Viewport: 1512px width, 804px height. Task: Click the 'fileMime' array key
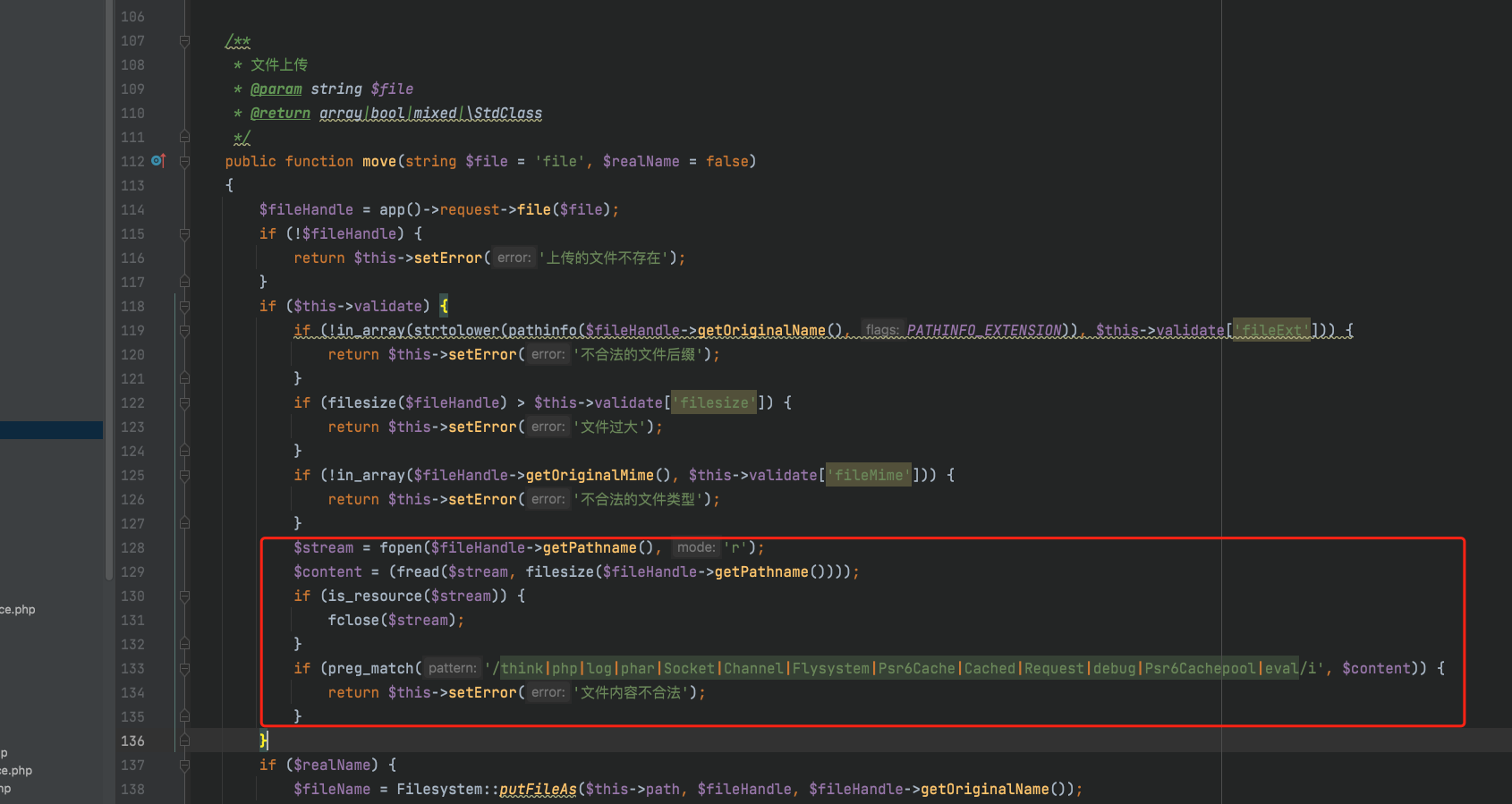(869, 476)
